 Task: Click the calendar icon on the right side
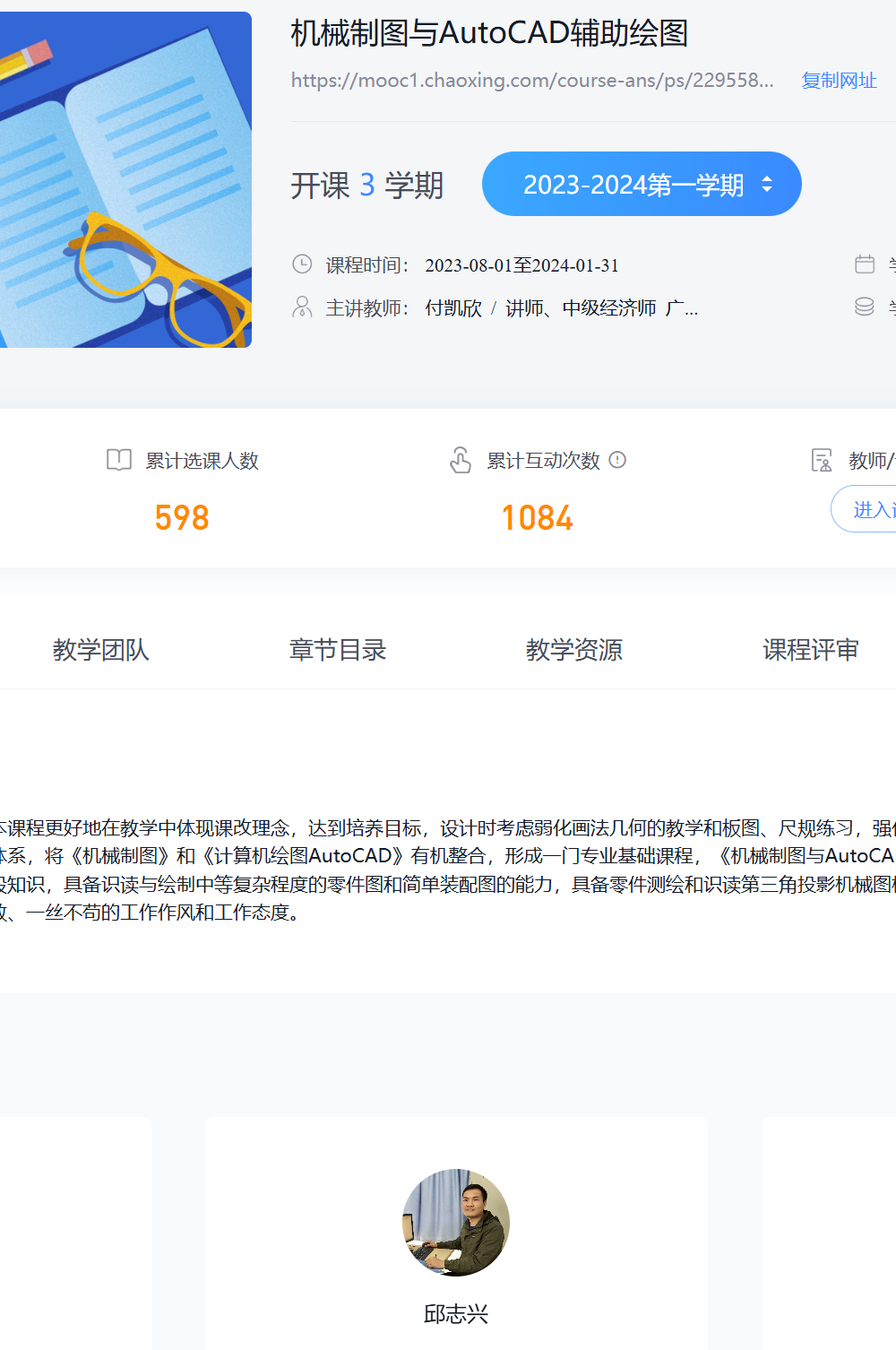[x=866, y=264]
